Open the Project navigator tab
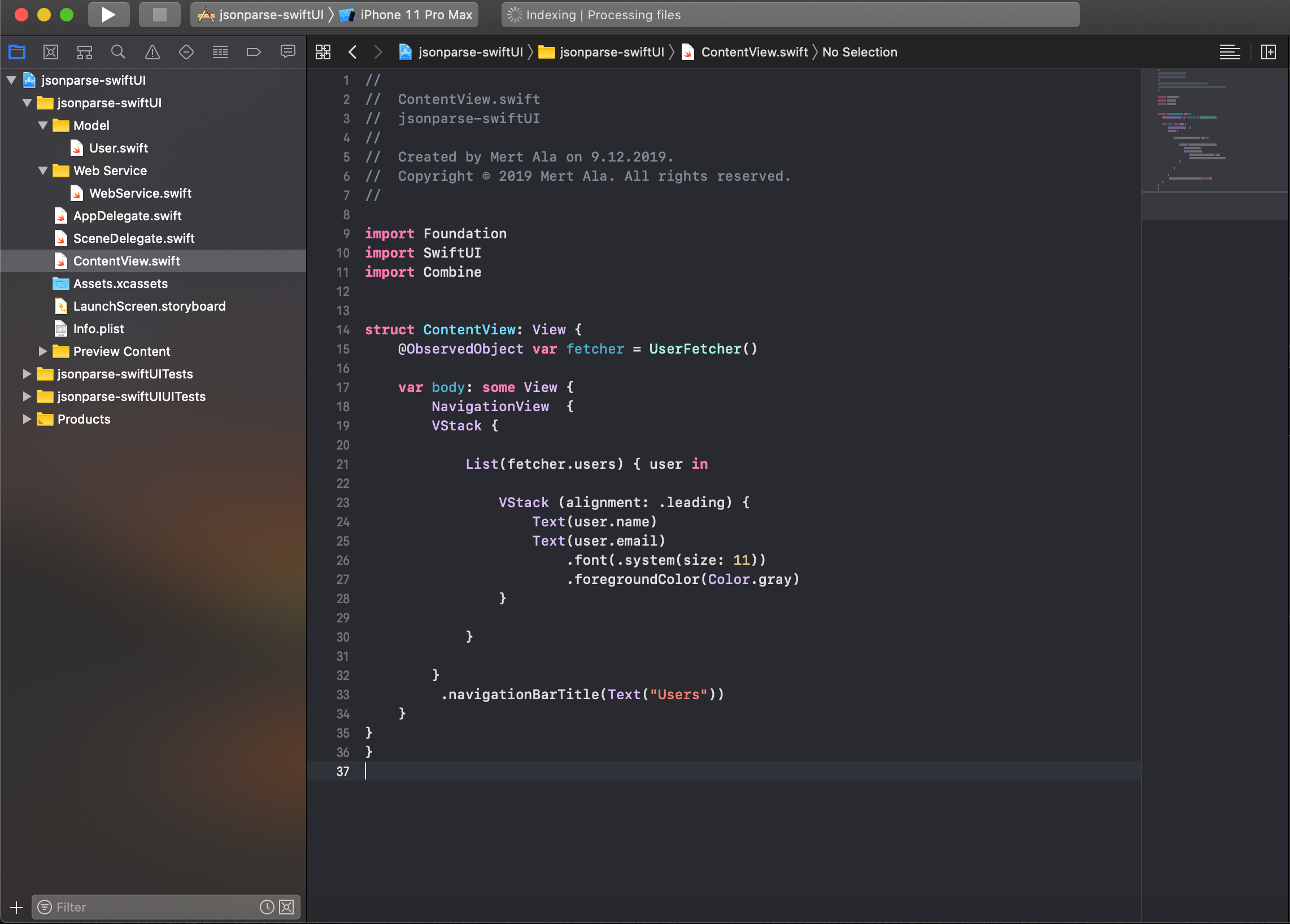 (17, 53)
